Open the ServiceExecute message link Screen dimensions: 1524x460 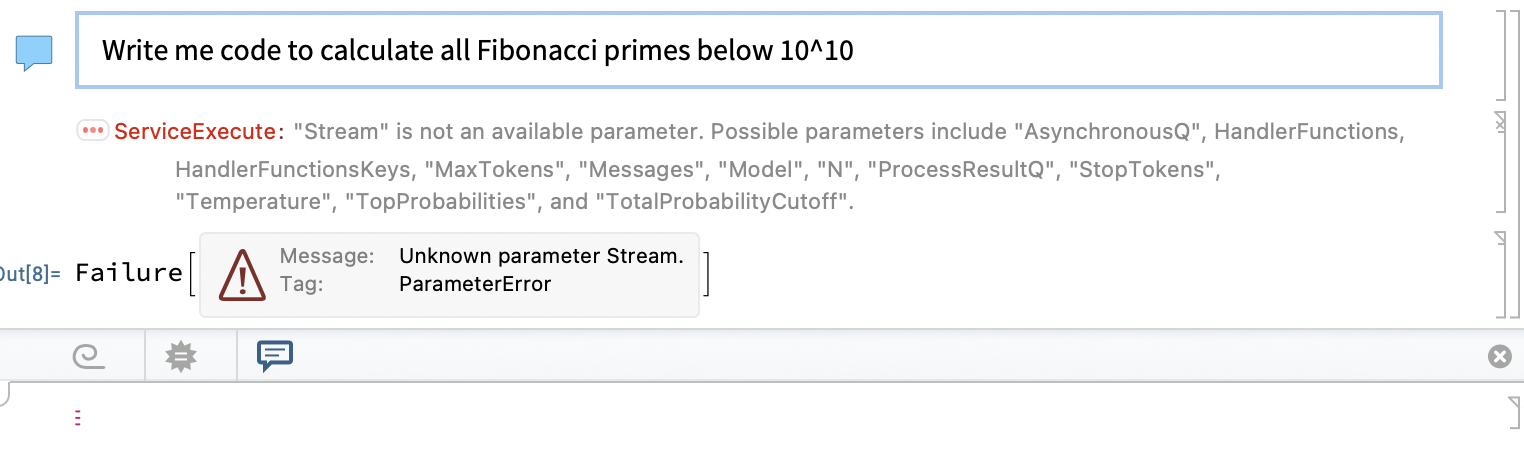tap(195, 131)
